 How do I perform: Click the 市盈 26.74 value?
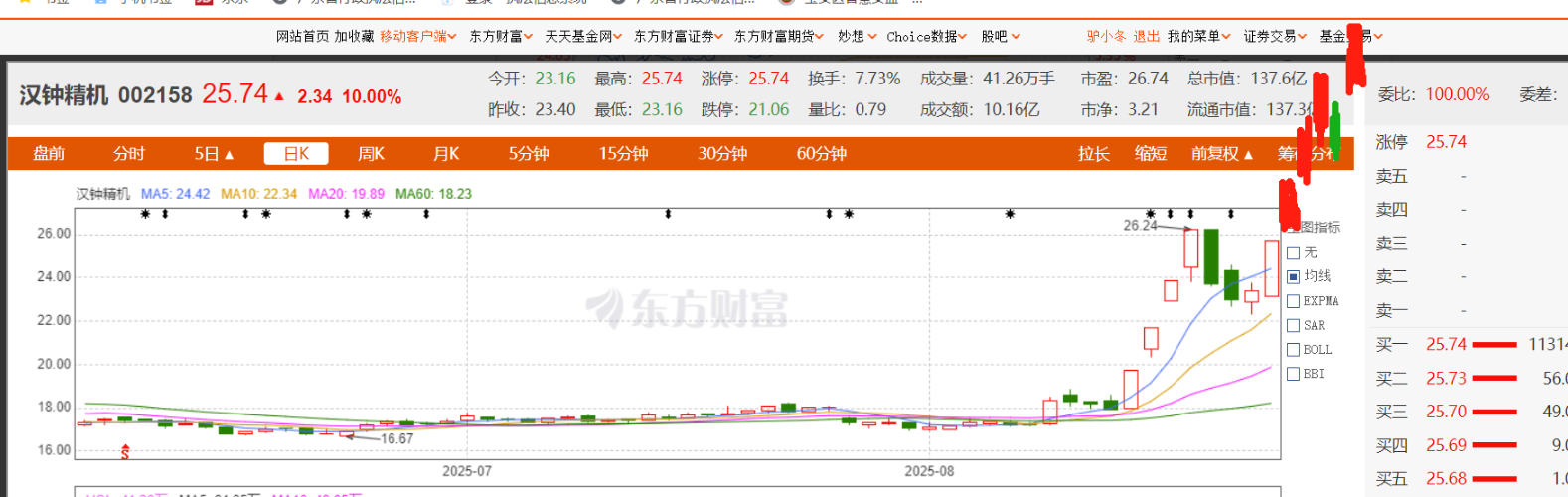point(1148,78)
